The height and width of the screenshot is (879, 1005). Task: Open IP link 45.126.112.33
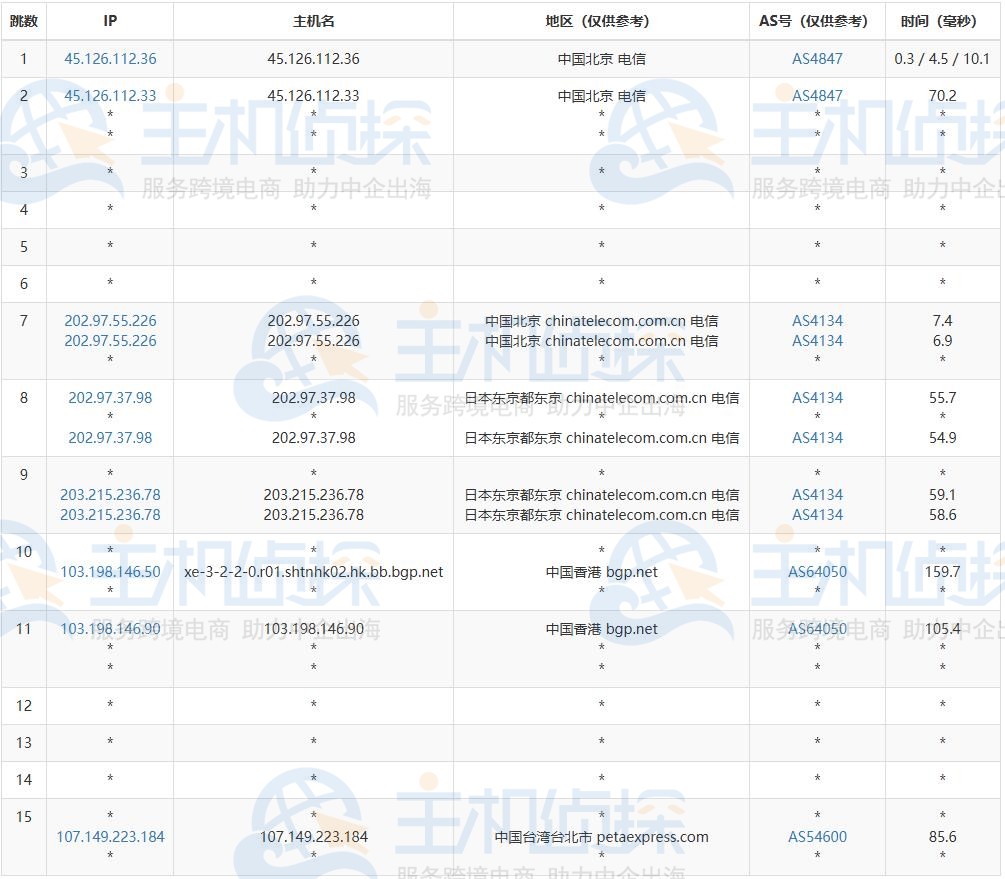coord(110,96)
